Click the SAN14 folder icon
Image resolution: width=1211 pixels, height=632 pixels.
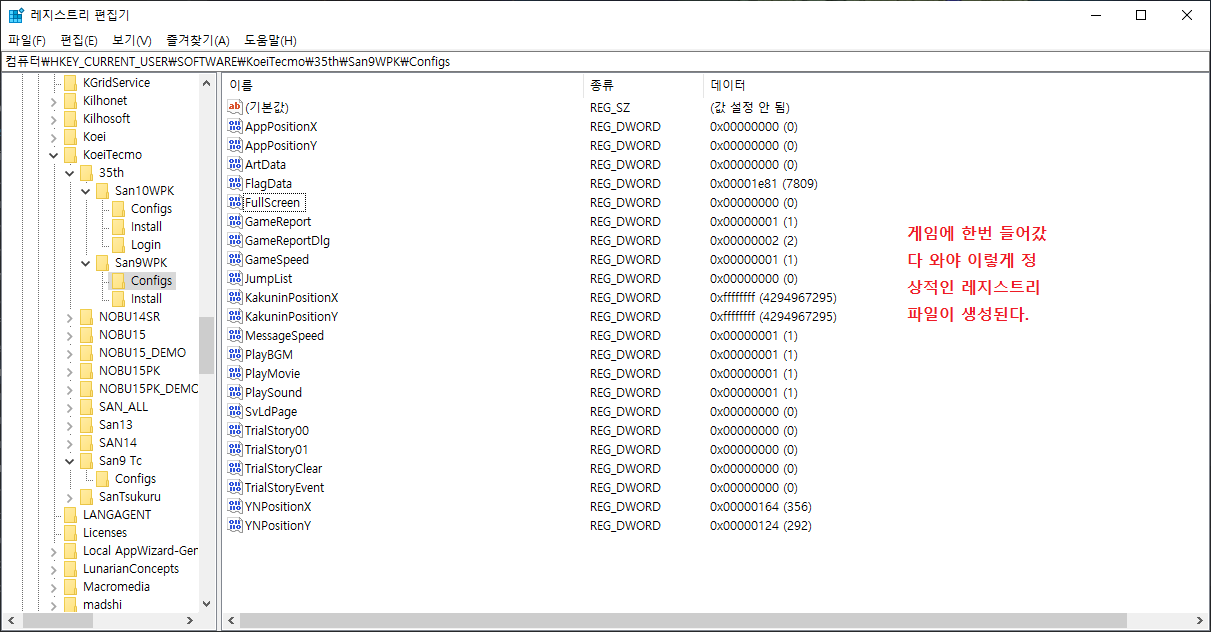point(86,443)
